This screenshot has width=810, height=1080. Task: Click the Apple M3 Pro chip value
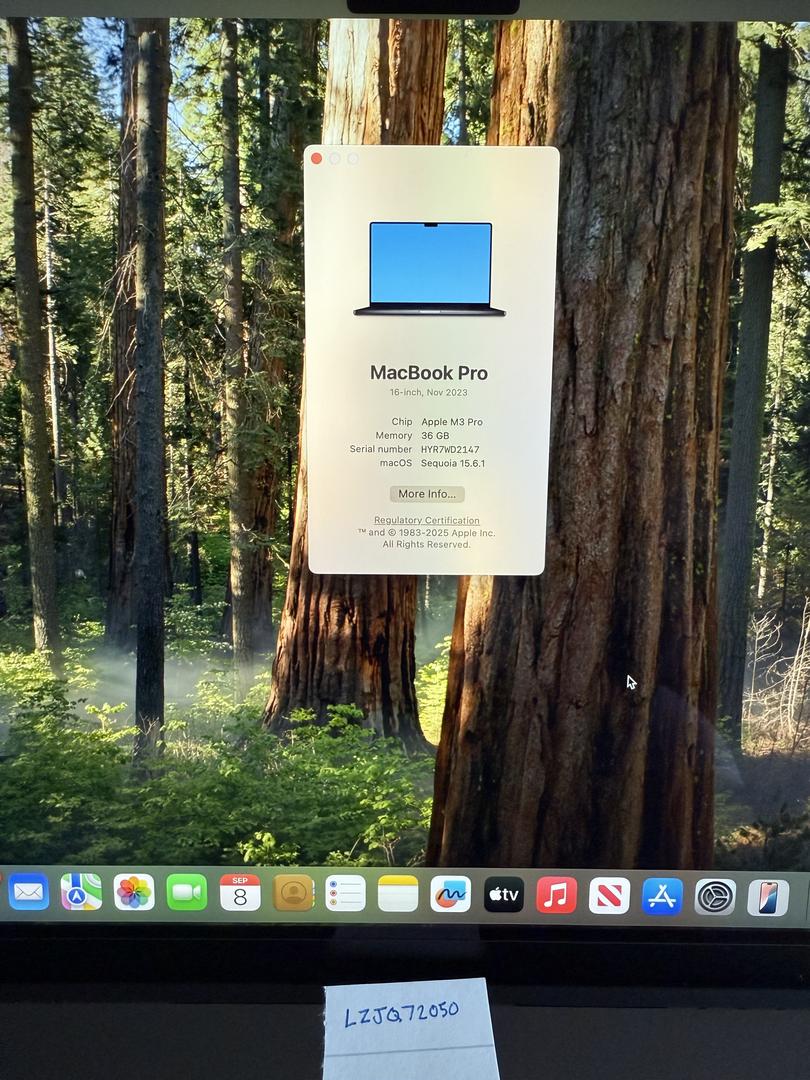pos(452,422)
